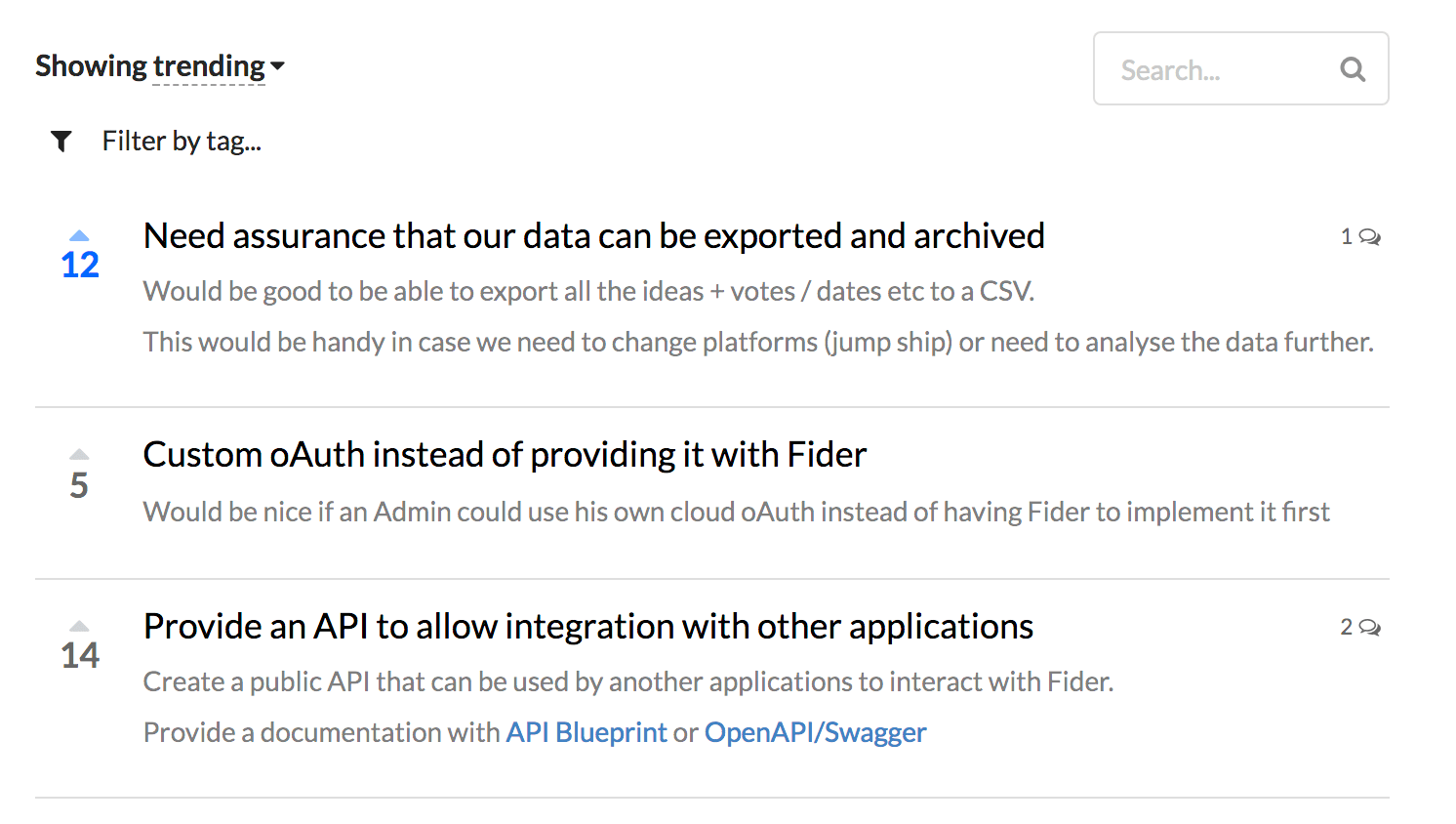Open idea about data export and archive
The width and height of the screenshot is (1456, 824).
593,236
